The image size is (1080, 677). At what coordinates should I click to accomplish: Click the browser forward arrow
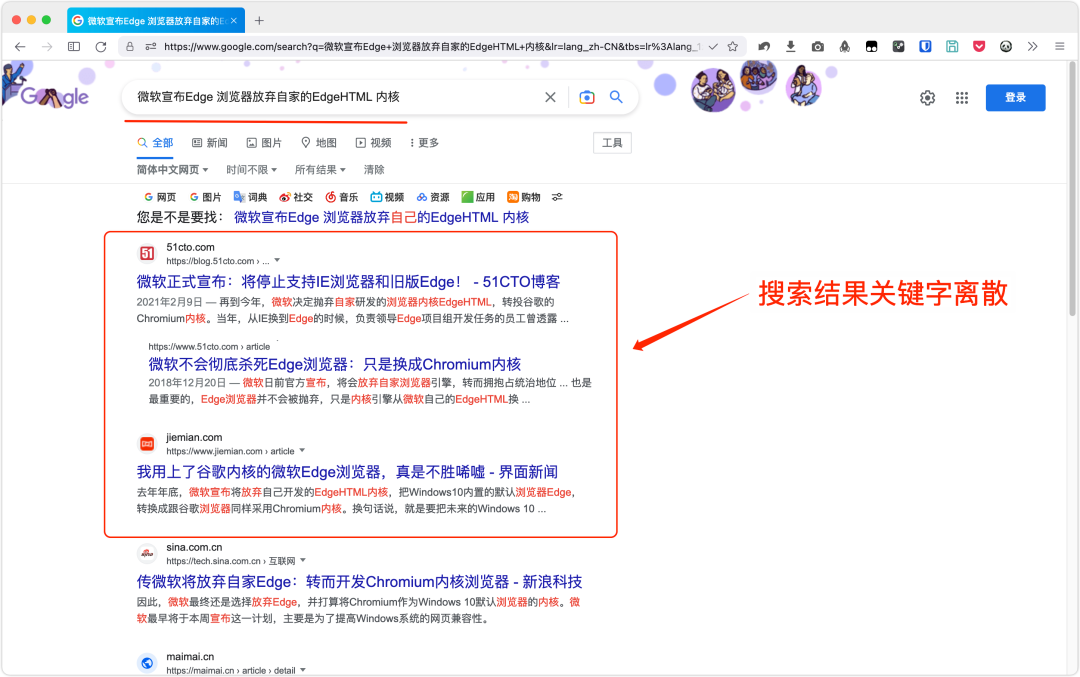(x=47, y=47)
